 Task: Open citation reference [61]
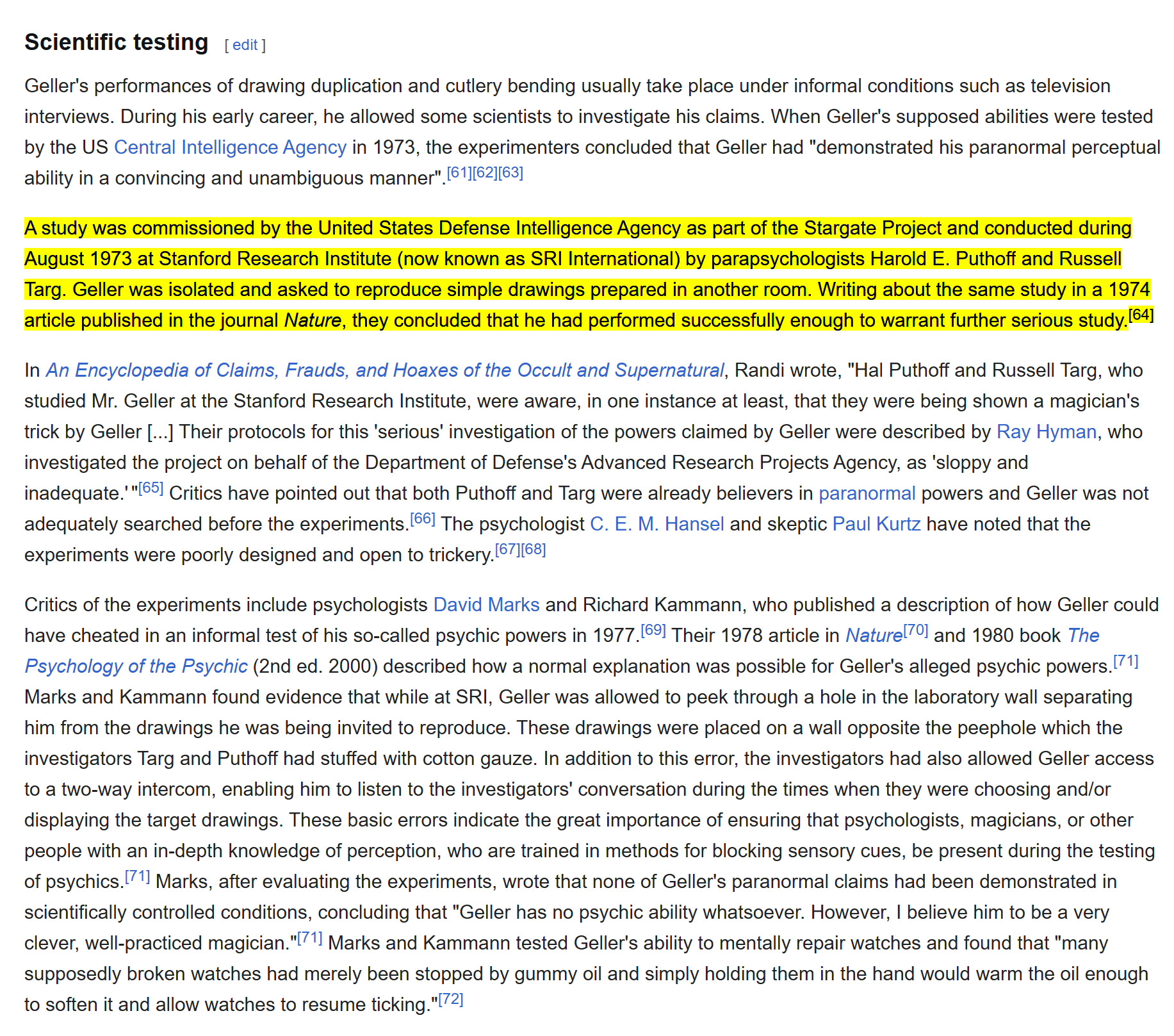tap(459, 172)
